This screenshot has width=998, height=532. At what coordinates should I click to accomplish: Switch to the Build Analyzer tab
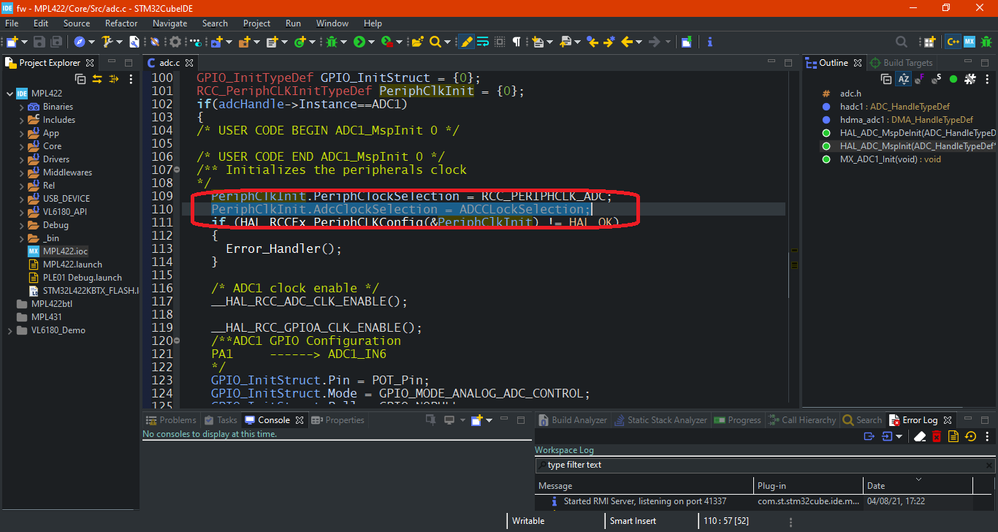(x=572, y=420)
